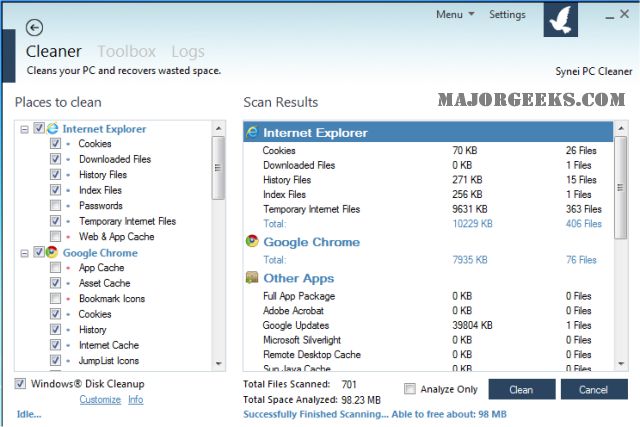Open the Menu dropdown
Image resolution: width=640 pixels, height=427 pixels.
(455, 15)
